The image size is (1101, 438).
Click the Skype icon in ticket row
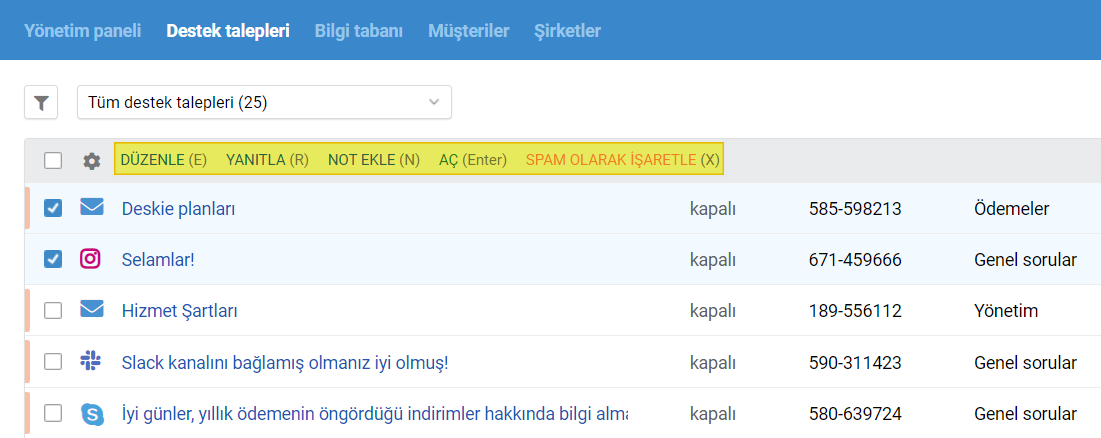coord(92,413)
